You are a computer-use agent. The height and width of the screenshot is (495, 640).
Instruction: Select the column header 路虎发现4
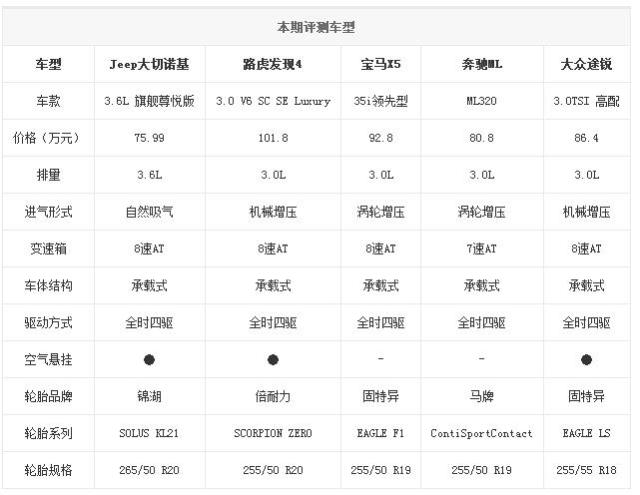(x=273, y=64)
